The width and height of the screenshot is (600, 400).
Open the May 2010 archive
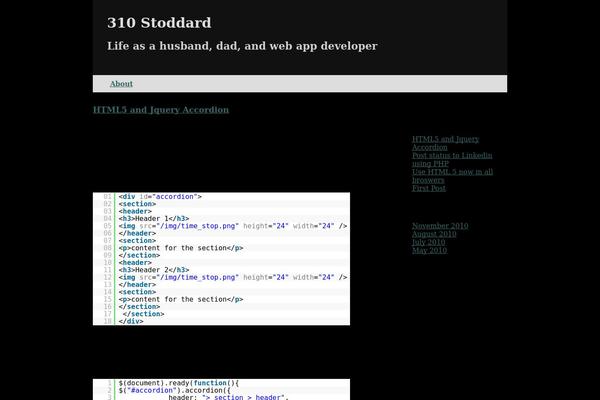point(429,250)
